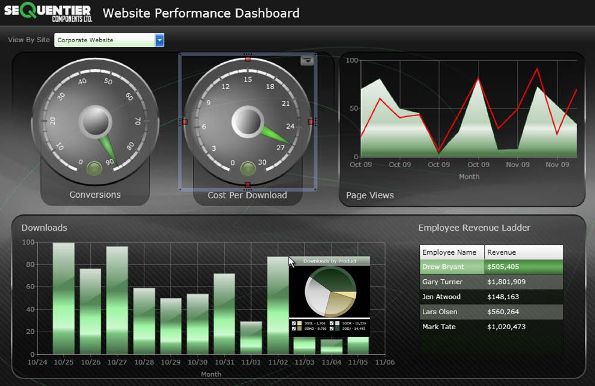The width and height of the screenshot is (595, 386).
Task: Click the green knob on Cost Per Download gauge
Action: (248, 169)
